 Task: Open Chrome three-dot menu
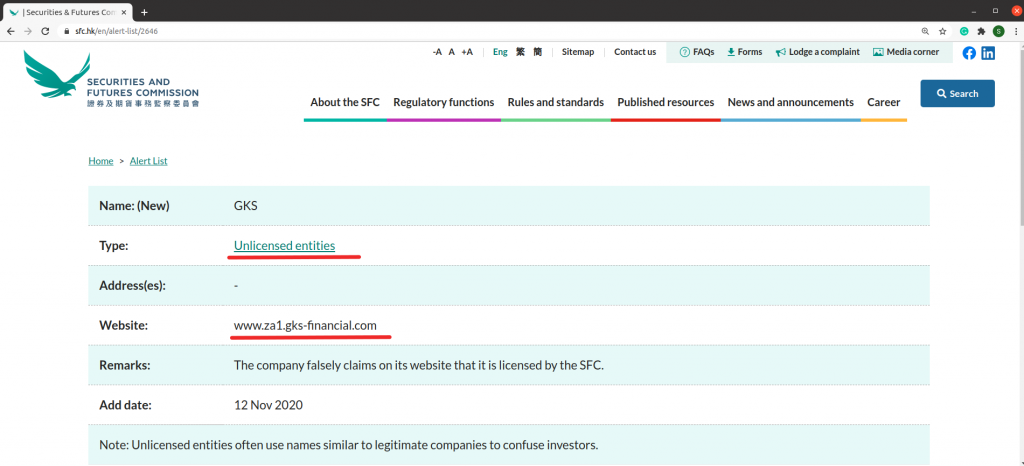coord(1016,31)
